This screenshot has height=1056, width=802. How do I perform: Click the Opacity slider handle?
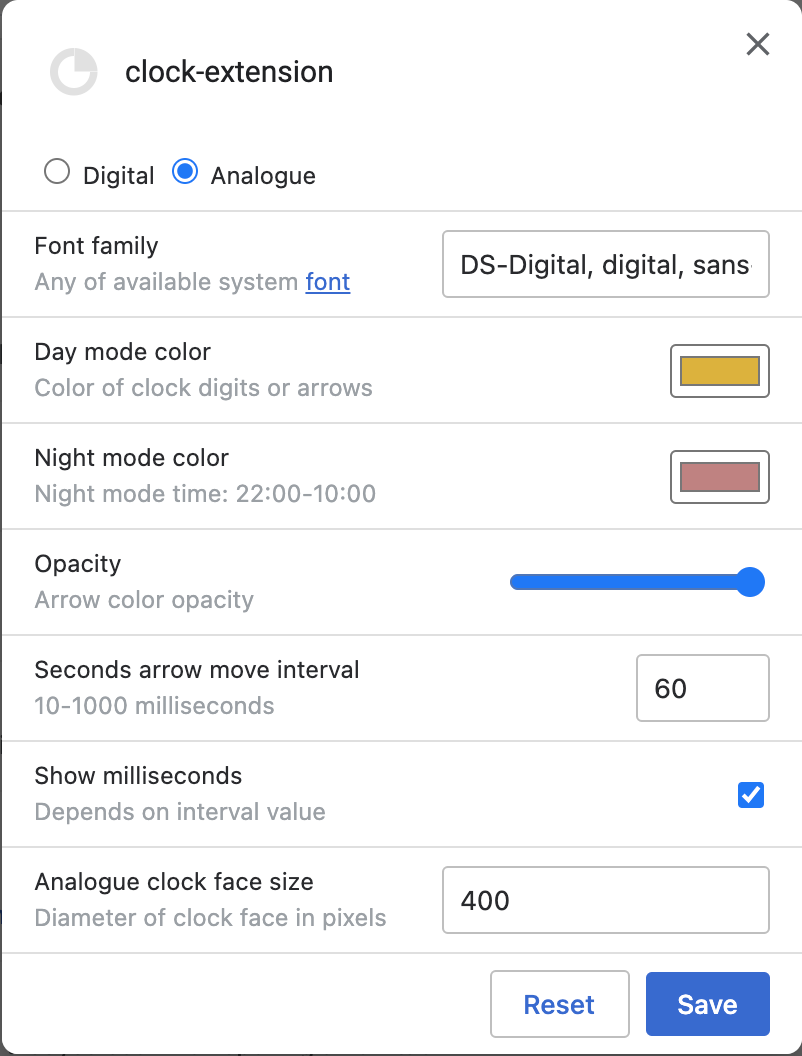click(x=750, y=582)
